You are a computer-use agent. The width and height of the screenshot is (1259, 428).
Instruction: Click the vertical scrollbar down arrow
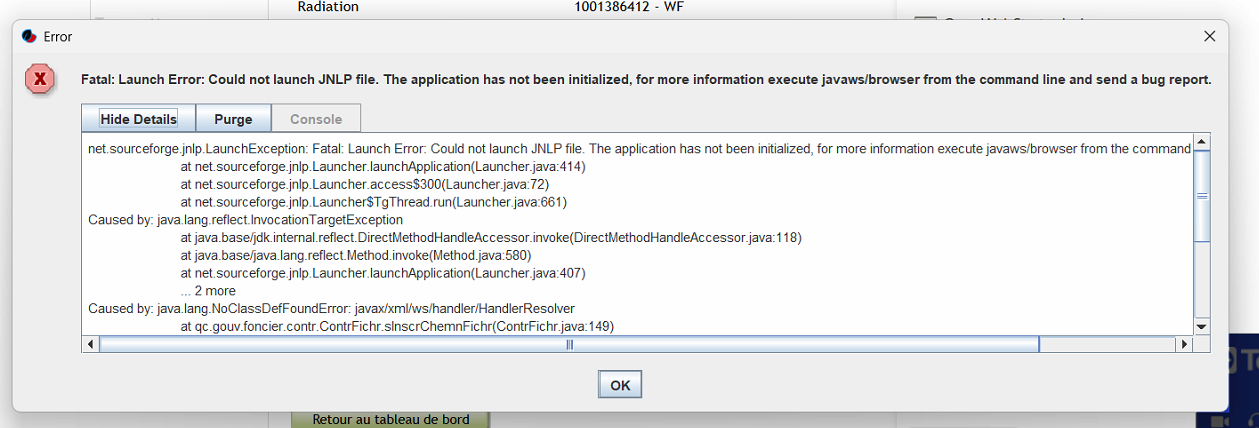click(x=1202, y=326)
